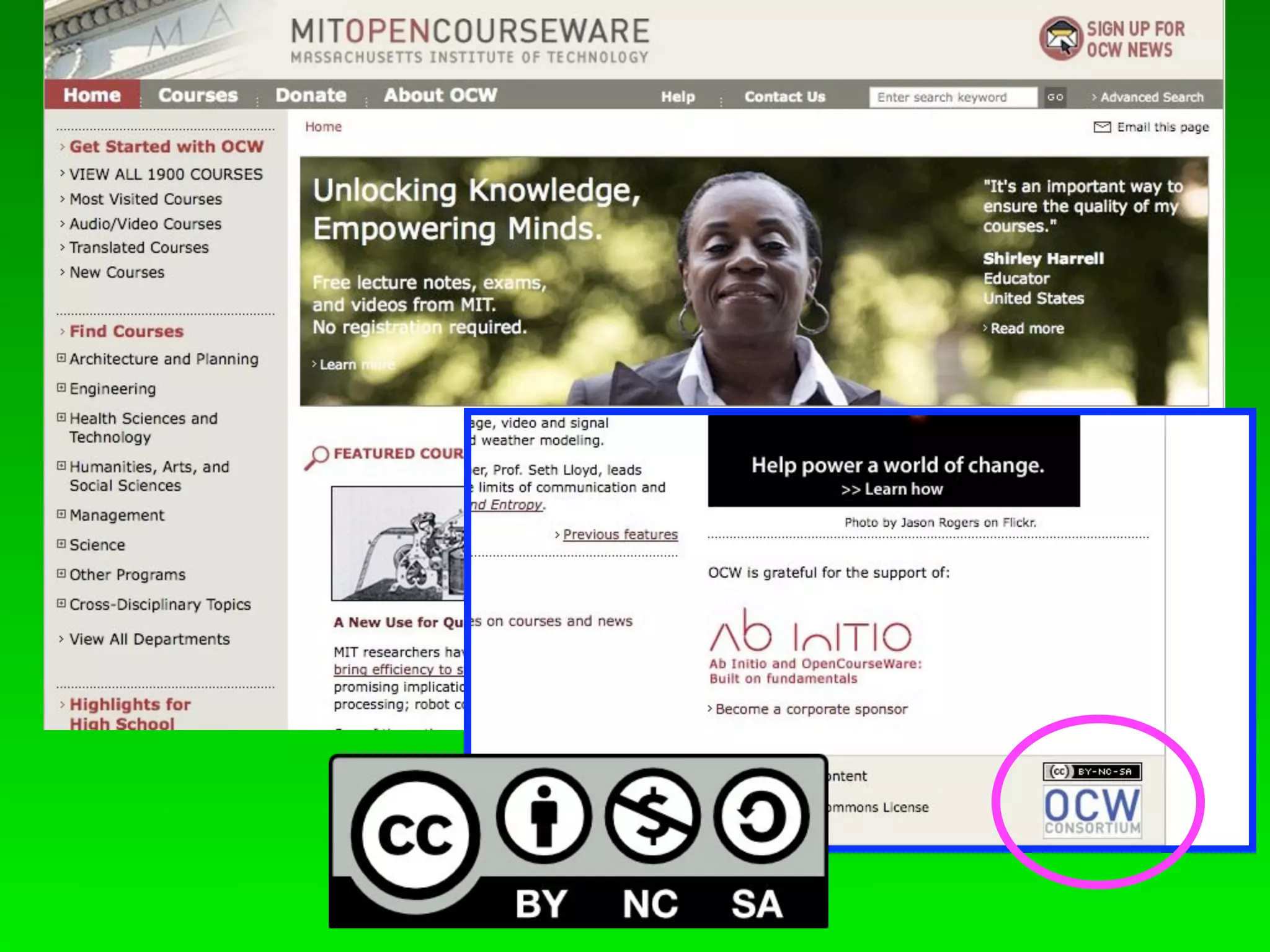1270x952 pixels.
Task: Expand the Management course category
Action: pyautogui.click(x=61, y=514)
